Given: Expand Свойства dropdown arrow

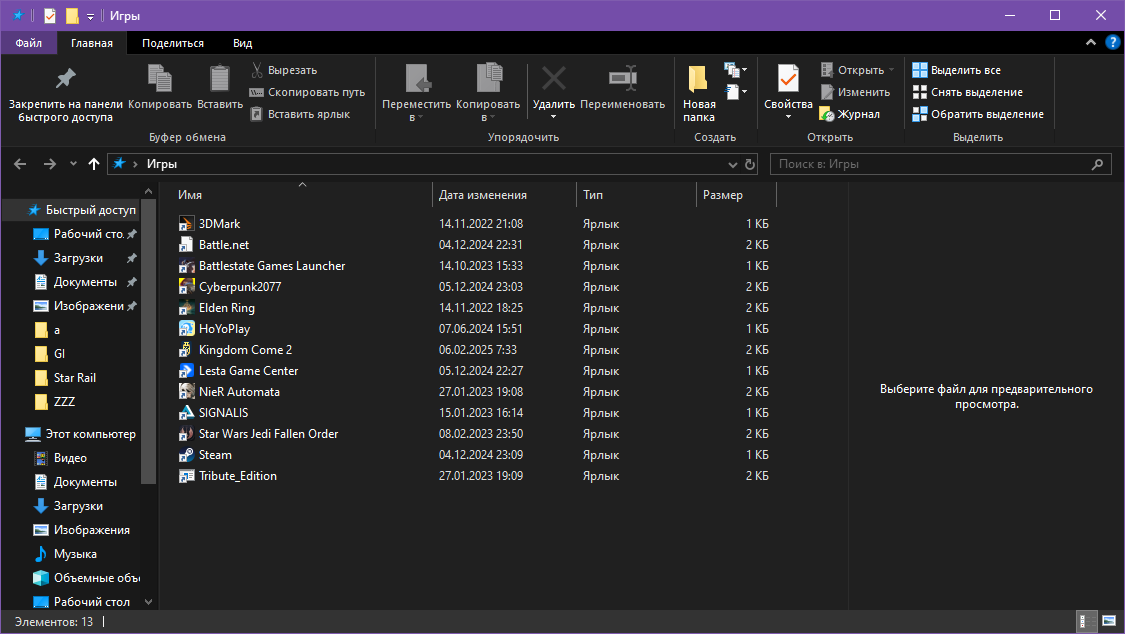Looking at the screenshot, I should [788, 116].
